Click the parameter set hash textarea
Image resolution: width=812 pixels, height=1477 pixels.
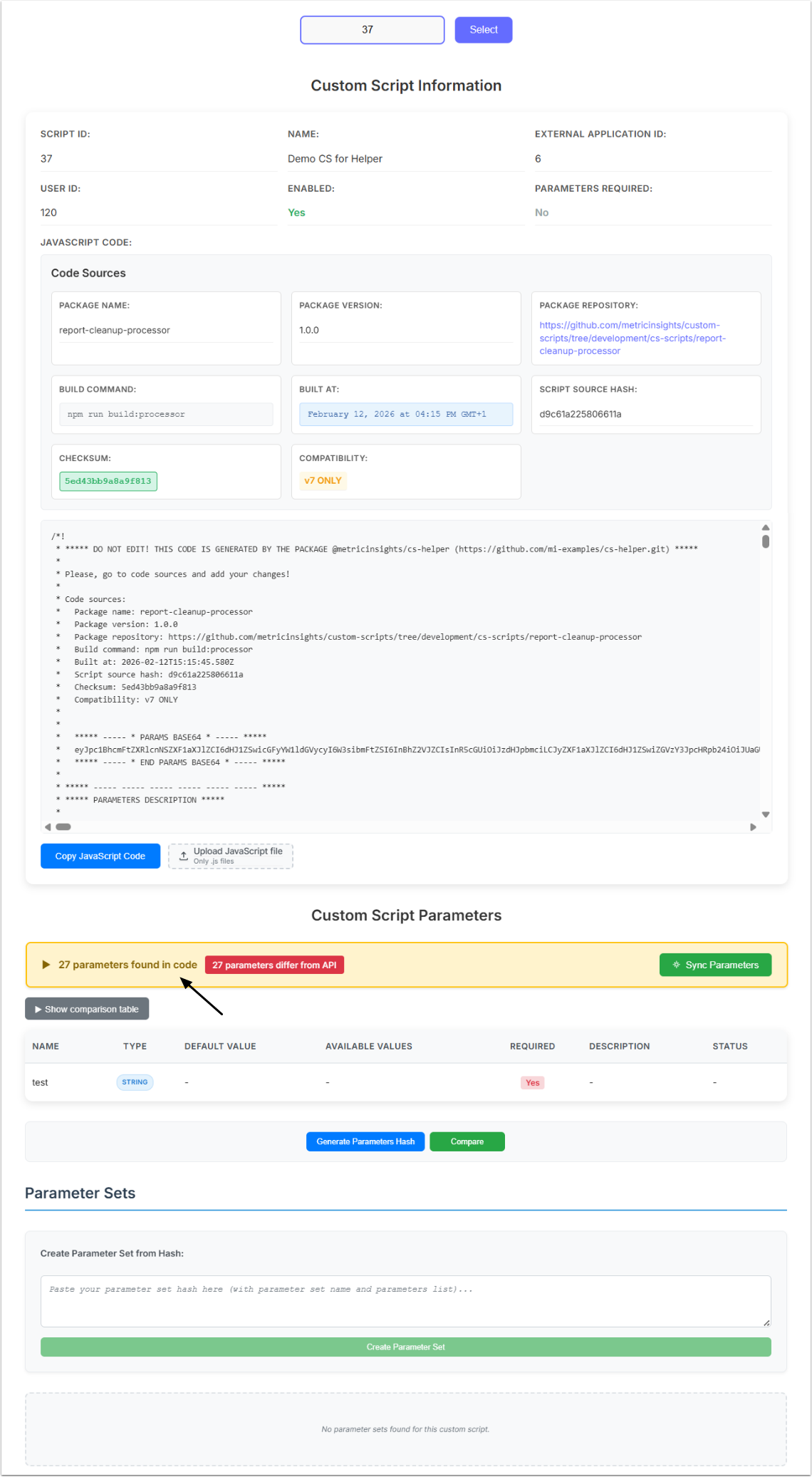(x=405, y=1300)
